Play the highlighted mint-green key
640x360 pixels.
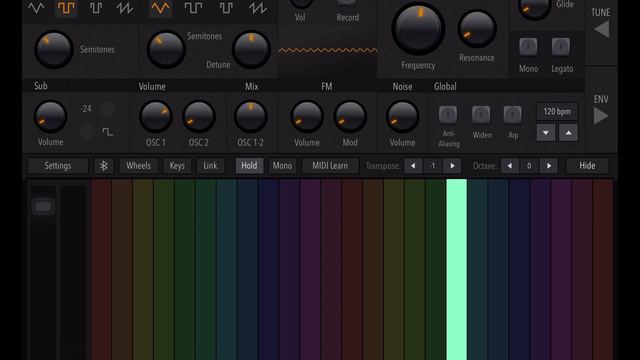(x=456, y=269)
